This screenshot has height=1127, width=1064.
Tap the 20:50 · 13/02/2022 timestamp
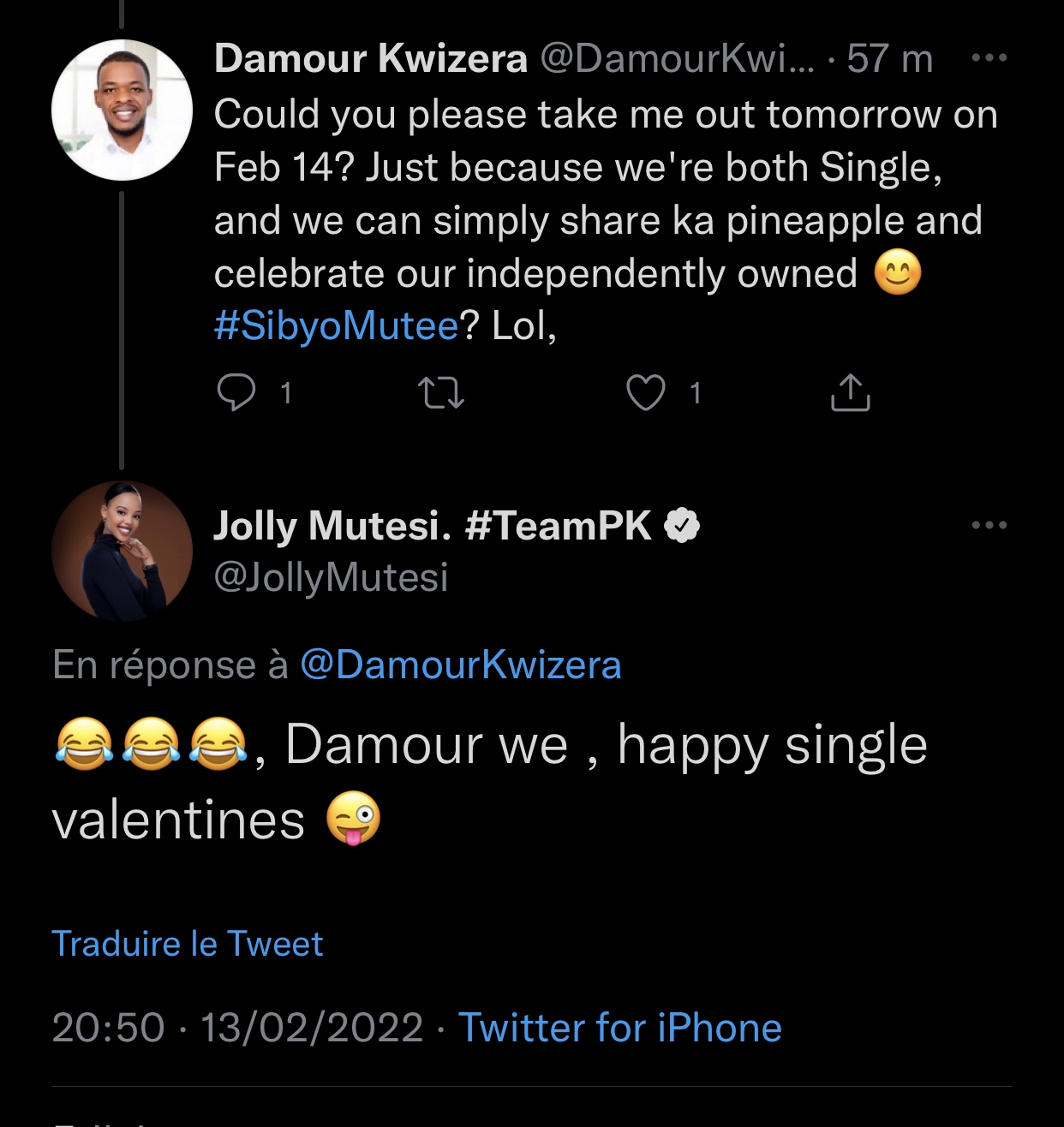[237, 1028]
